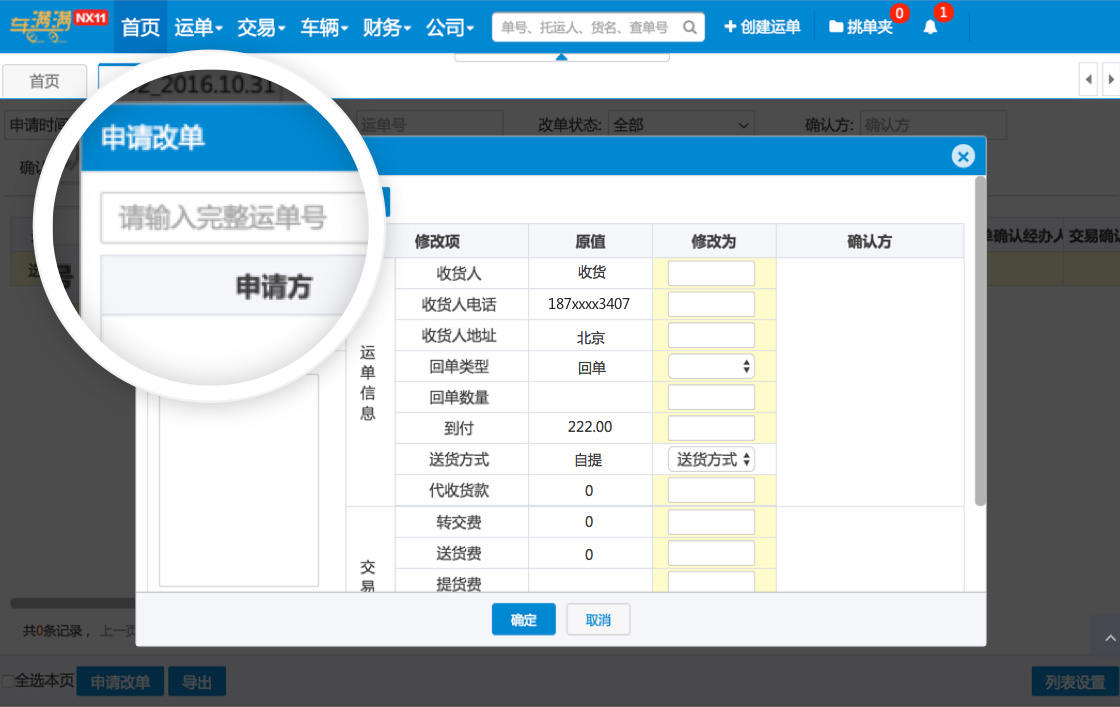Close the 申请改单 dialog with X icon
This screenshot has height=707, width=1120.
[963, 156]
